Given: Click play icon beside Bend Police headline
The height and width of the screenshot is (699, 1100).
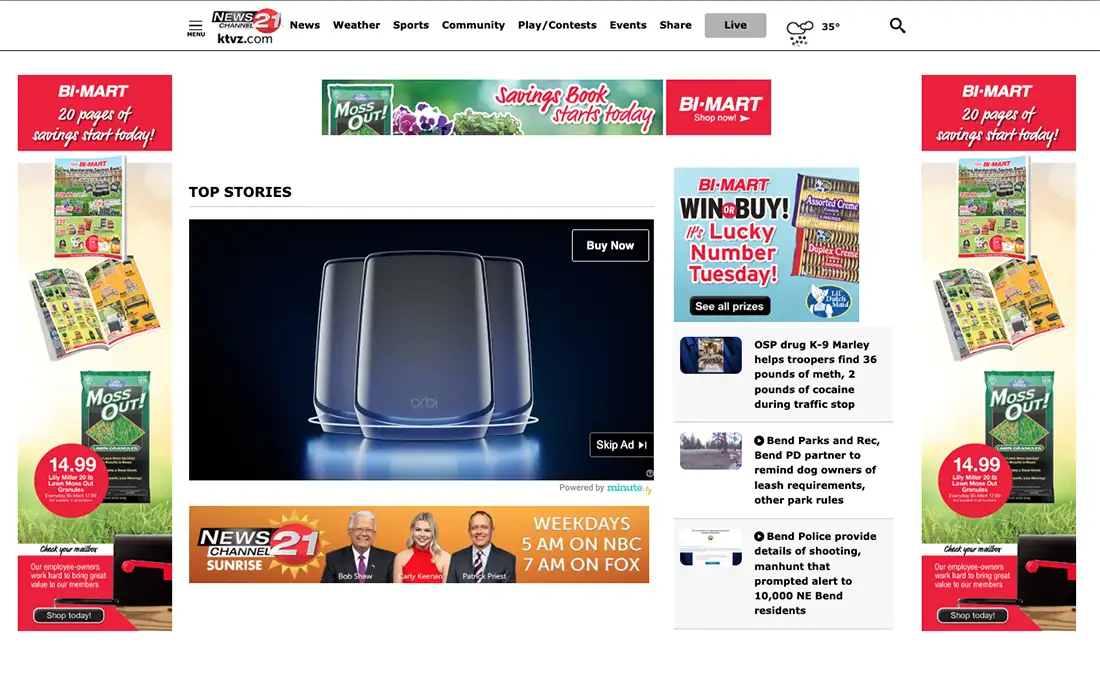Looking at the screenshot, I should 759,536.
